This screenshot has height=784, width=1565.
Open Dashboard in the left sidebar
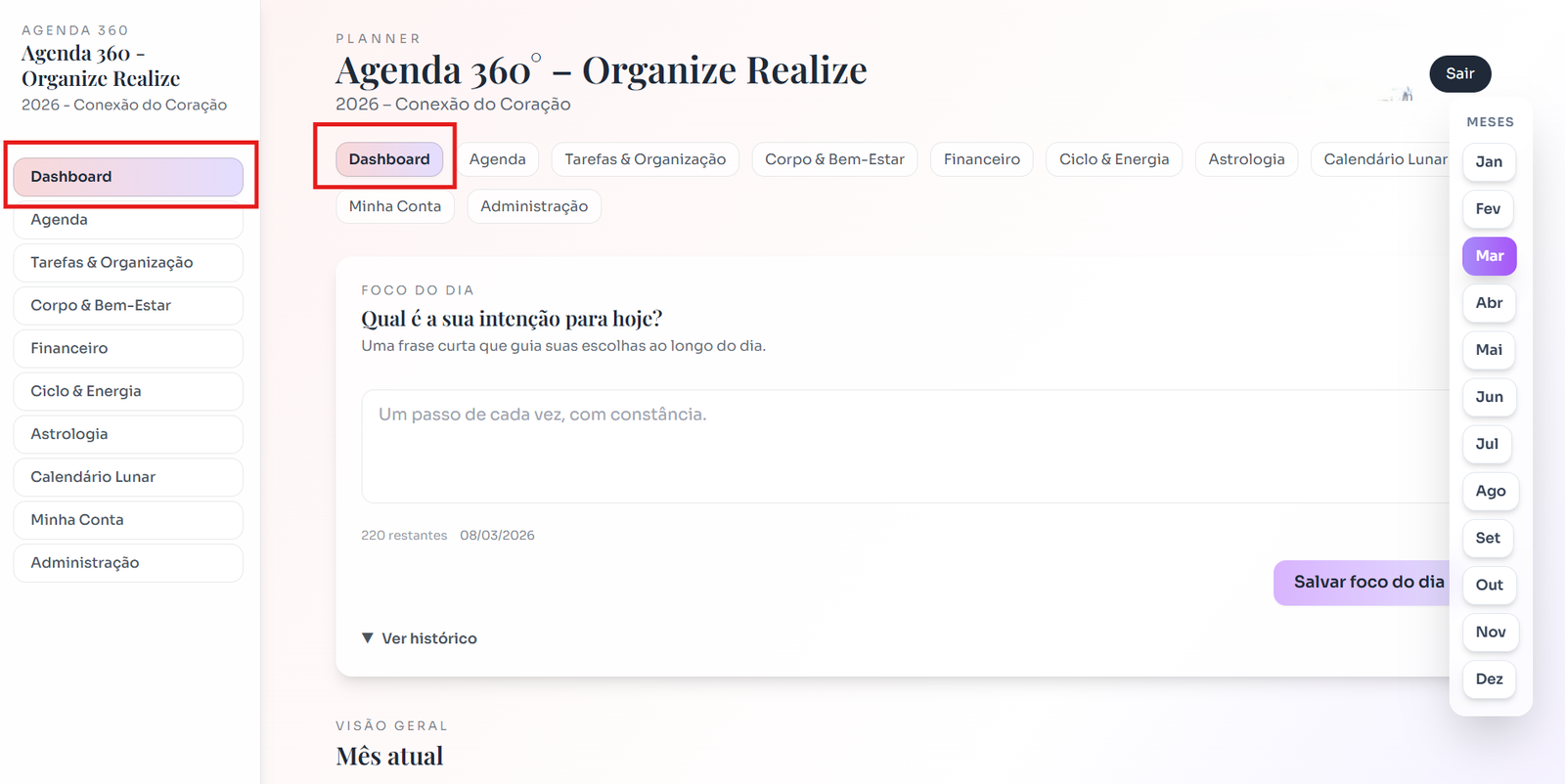128,177
